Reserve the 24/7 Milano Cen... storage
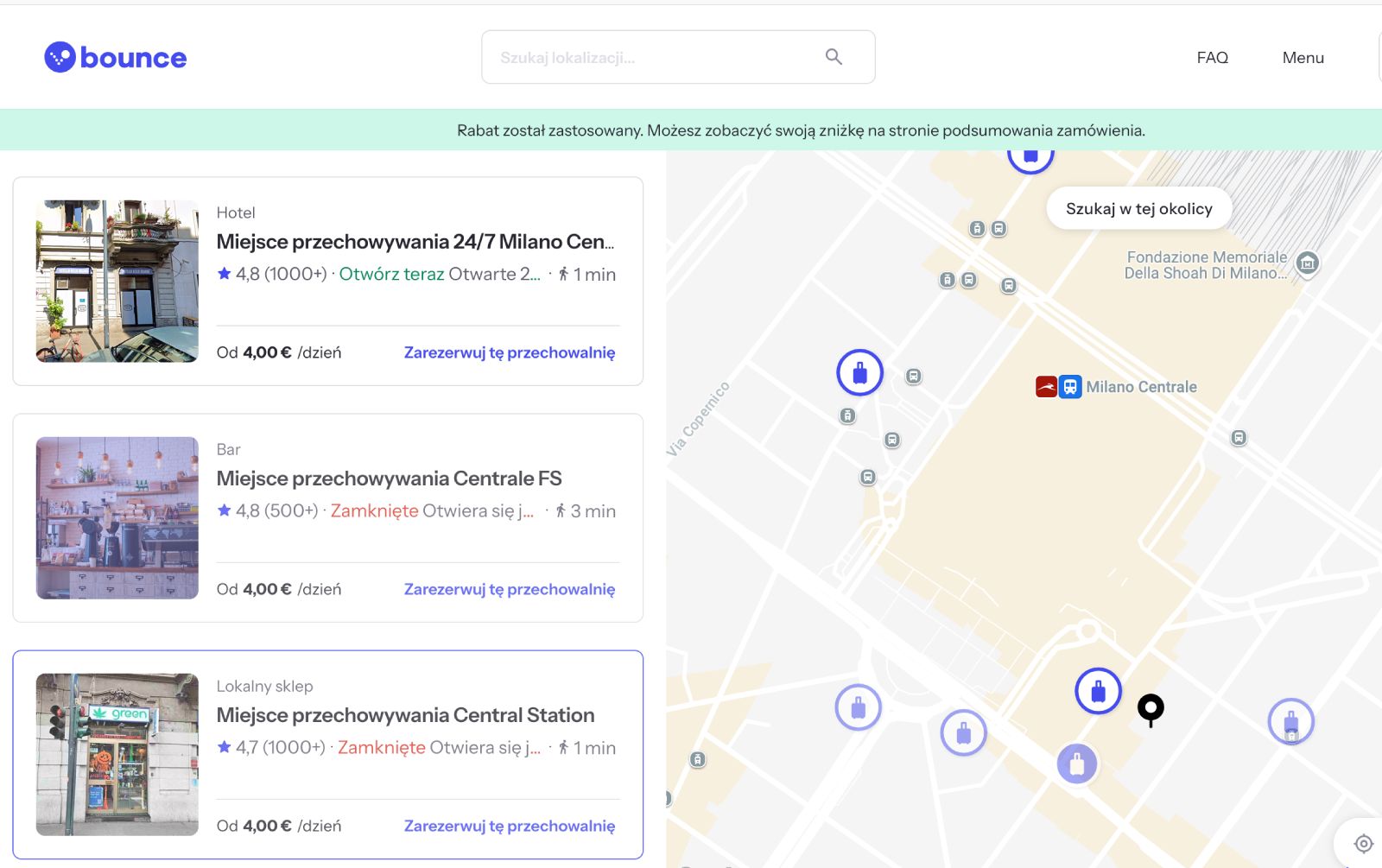Screen dimensions: 1382x868 point(510,352)
